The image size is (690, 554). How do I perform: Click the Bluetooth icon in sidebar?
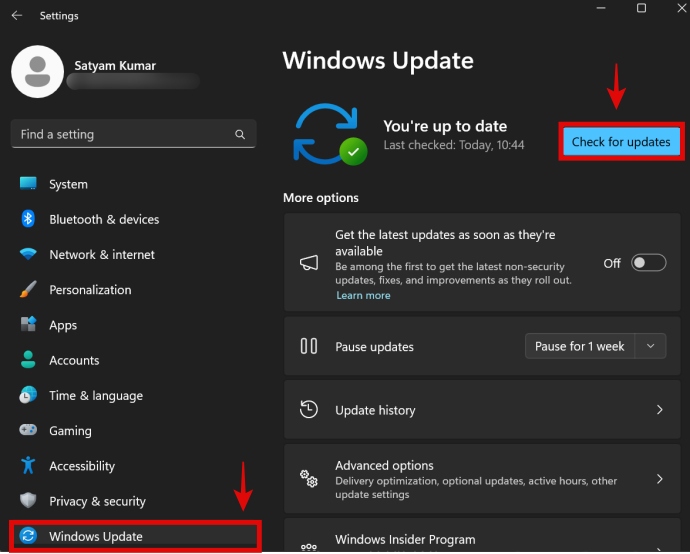tap(28, 219)
